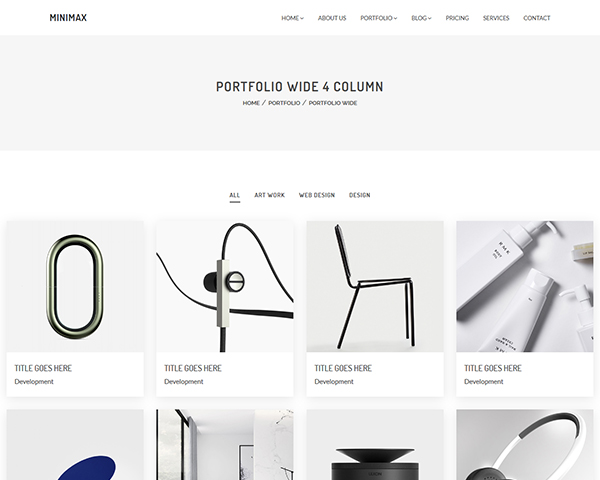Go to the About Us page
The image size is (600, 480).
tap(332, 18)
